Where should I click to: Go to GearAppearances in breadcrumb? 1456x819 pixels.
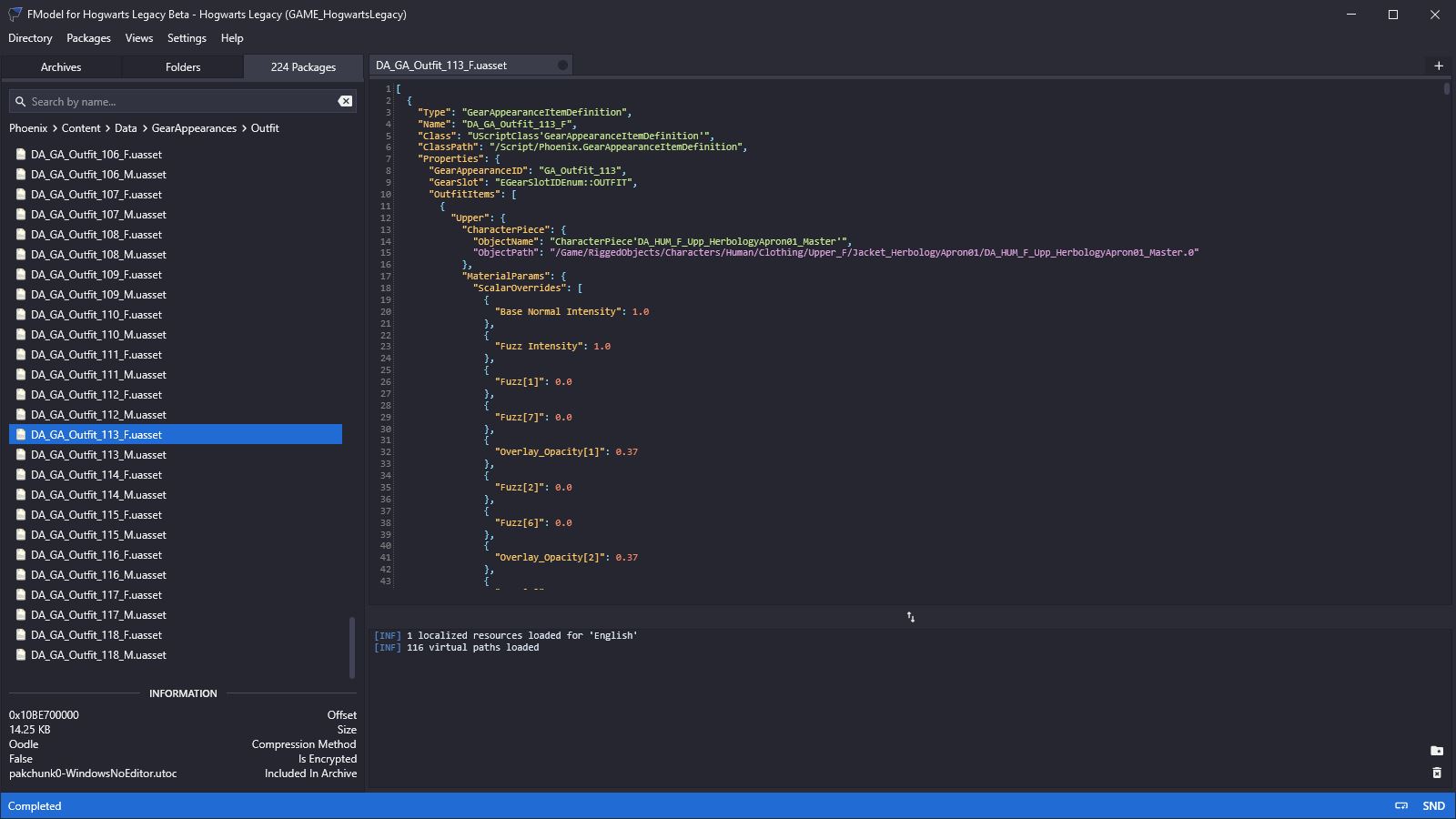pos(194,128)
